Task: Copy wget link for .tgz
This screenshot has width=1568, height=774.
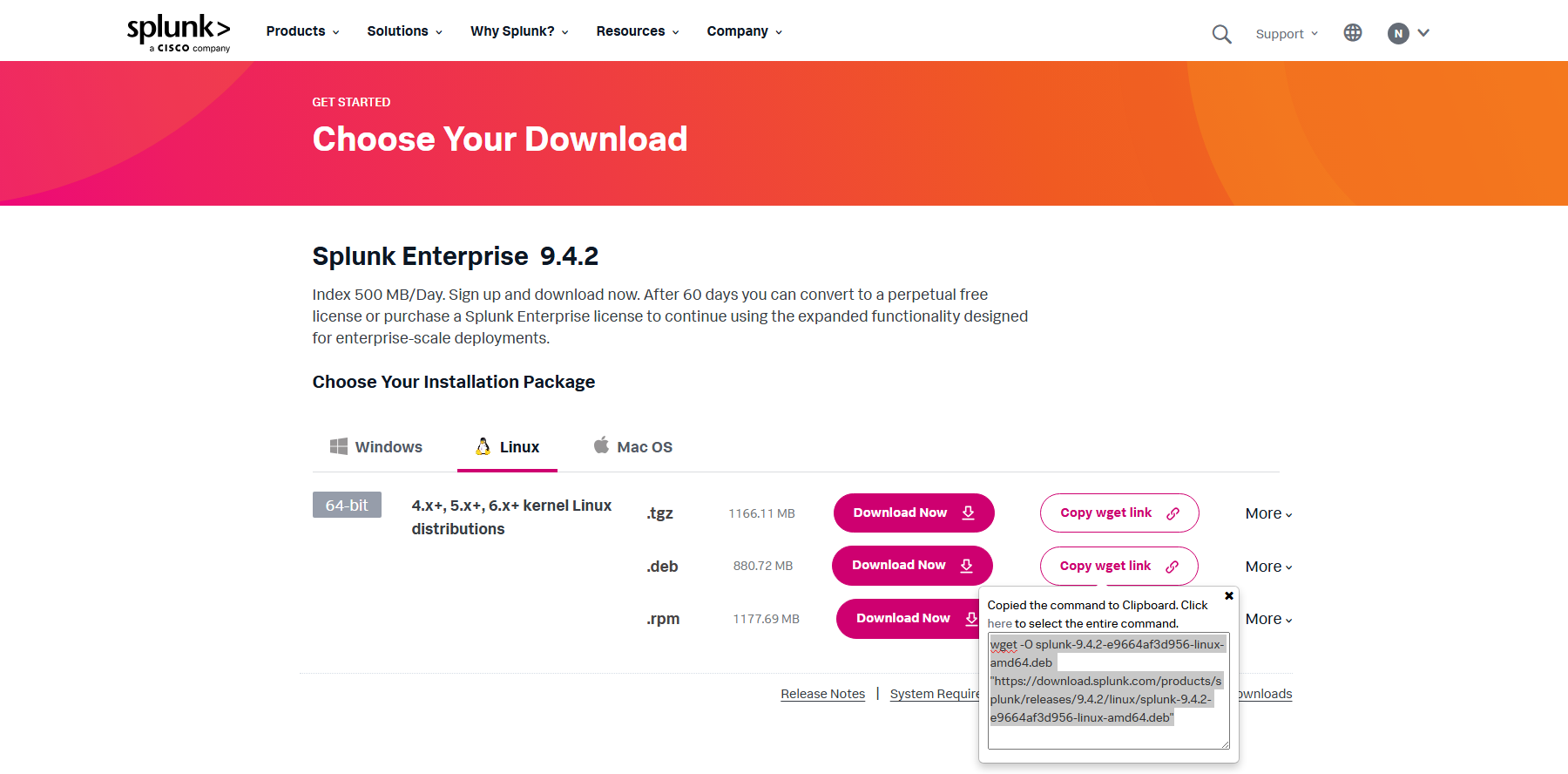Action: (1119, 513)
